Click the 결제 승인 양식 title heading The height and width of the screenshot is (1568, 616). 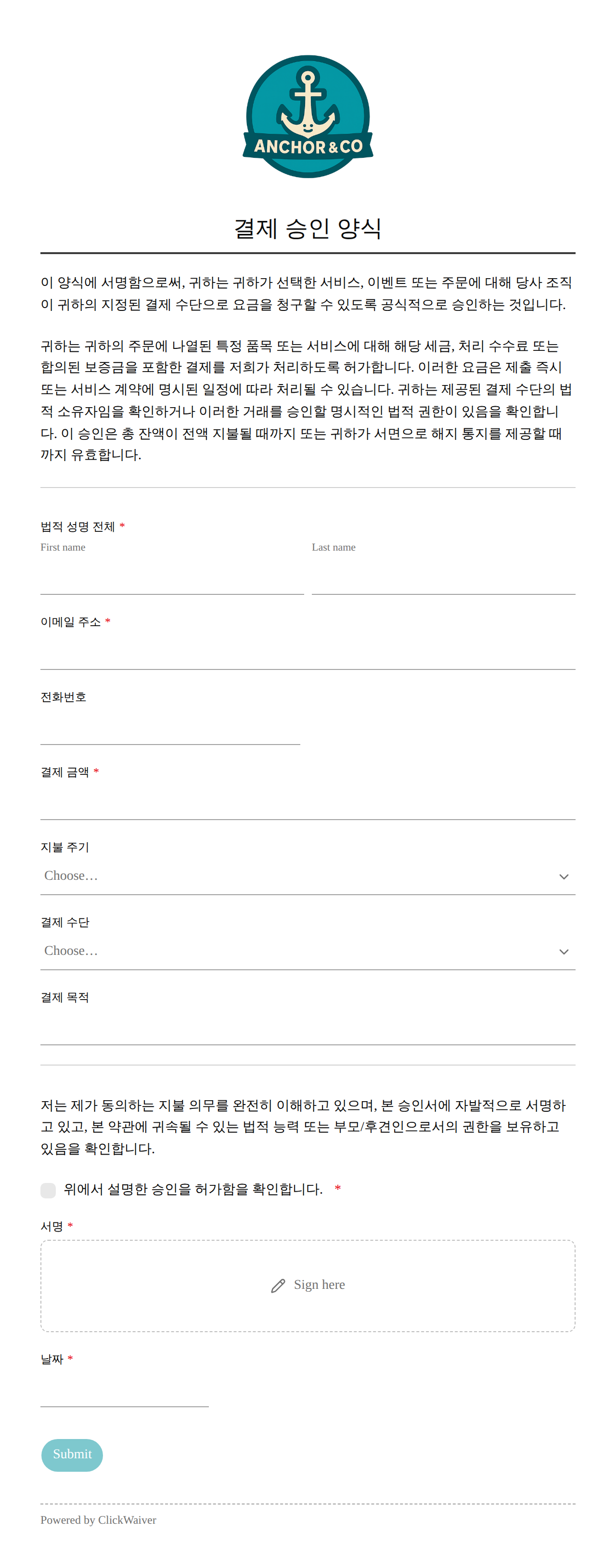(x=308, y=229)
